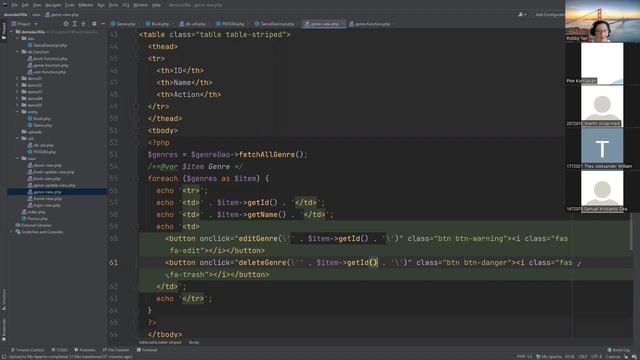Open the Tools menu
Image resolution: width=640 pixels, height=360 pixels.
click(x=114, y=5)
